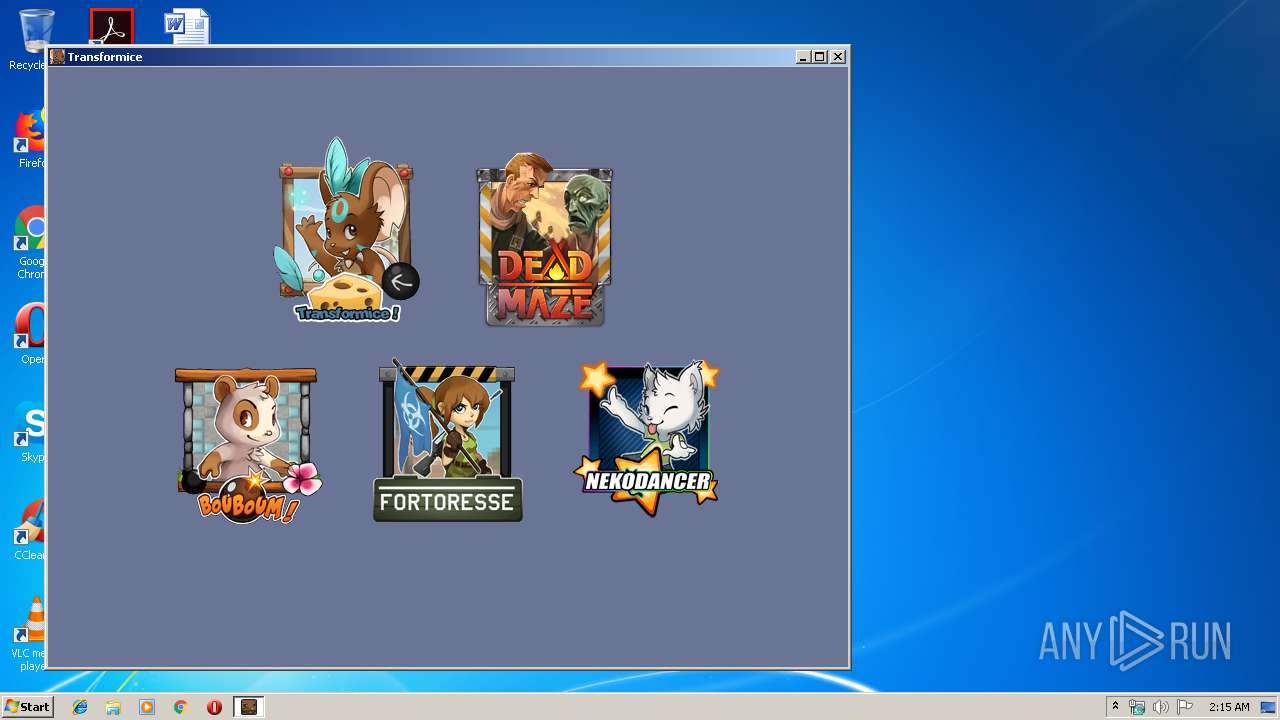Viewport: 1280px width, 720px height.
Task: Minimize the Transformice window
Action: pyautogui.click(x=803, y=57)
